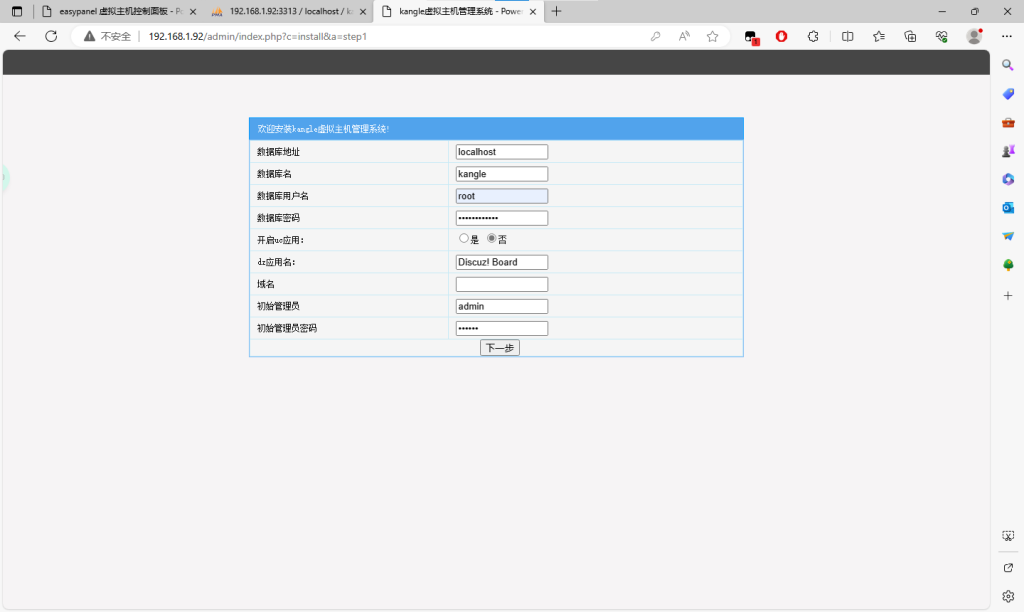This screenshot has width=1024, height=612.
Task: Select the 是 radio button for 开启uc应用
Action: click(464, 238)
